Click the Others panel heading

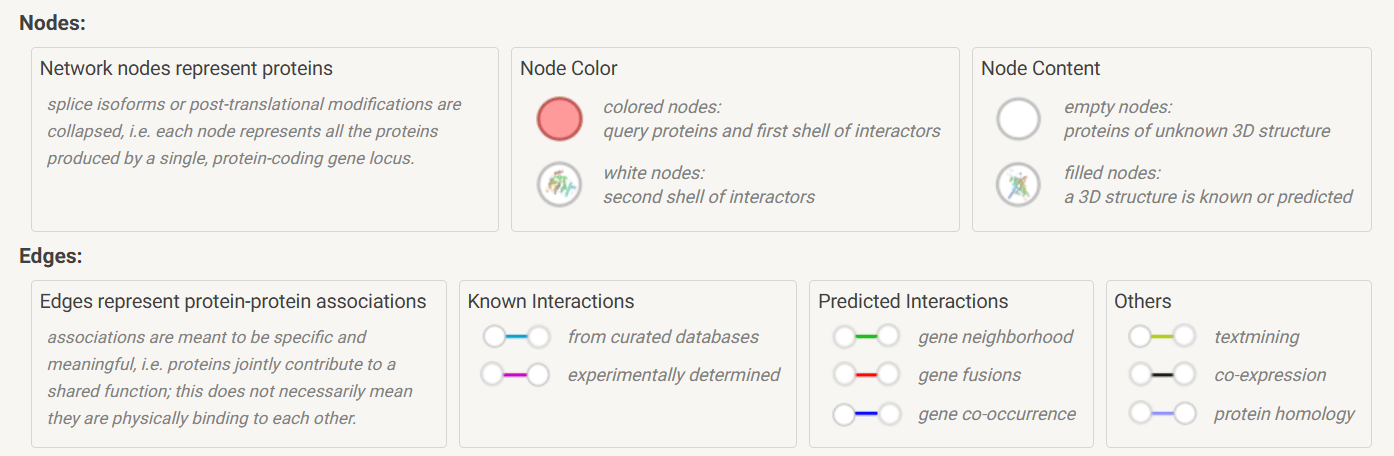click(x=1143, y=301)
